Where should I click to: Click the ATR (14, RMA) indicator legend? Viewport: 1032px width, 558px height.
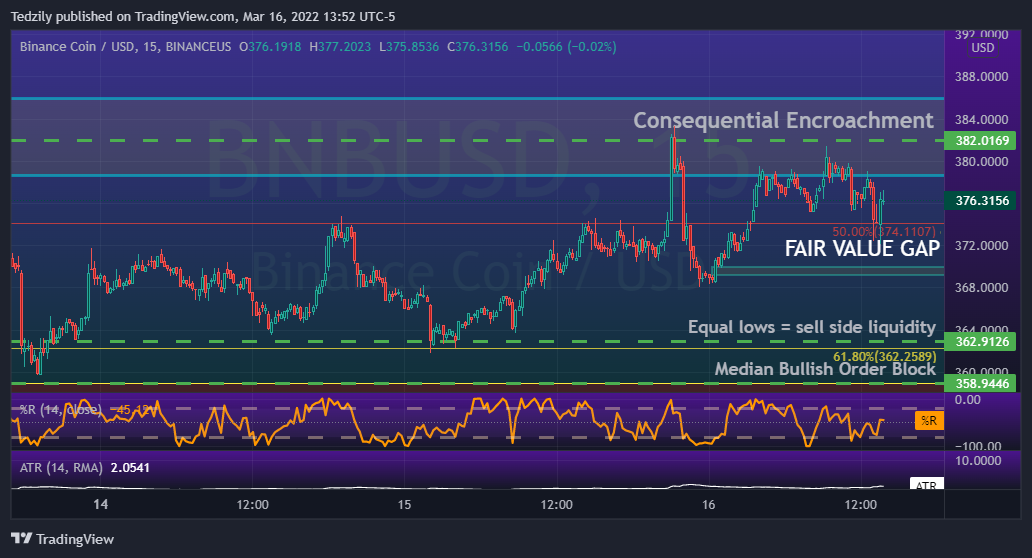pos(61,468)
